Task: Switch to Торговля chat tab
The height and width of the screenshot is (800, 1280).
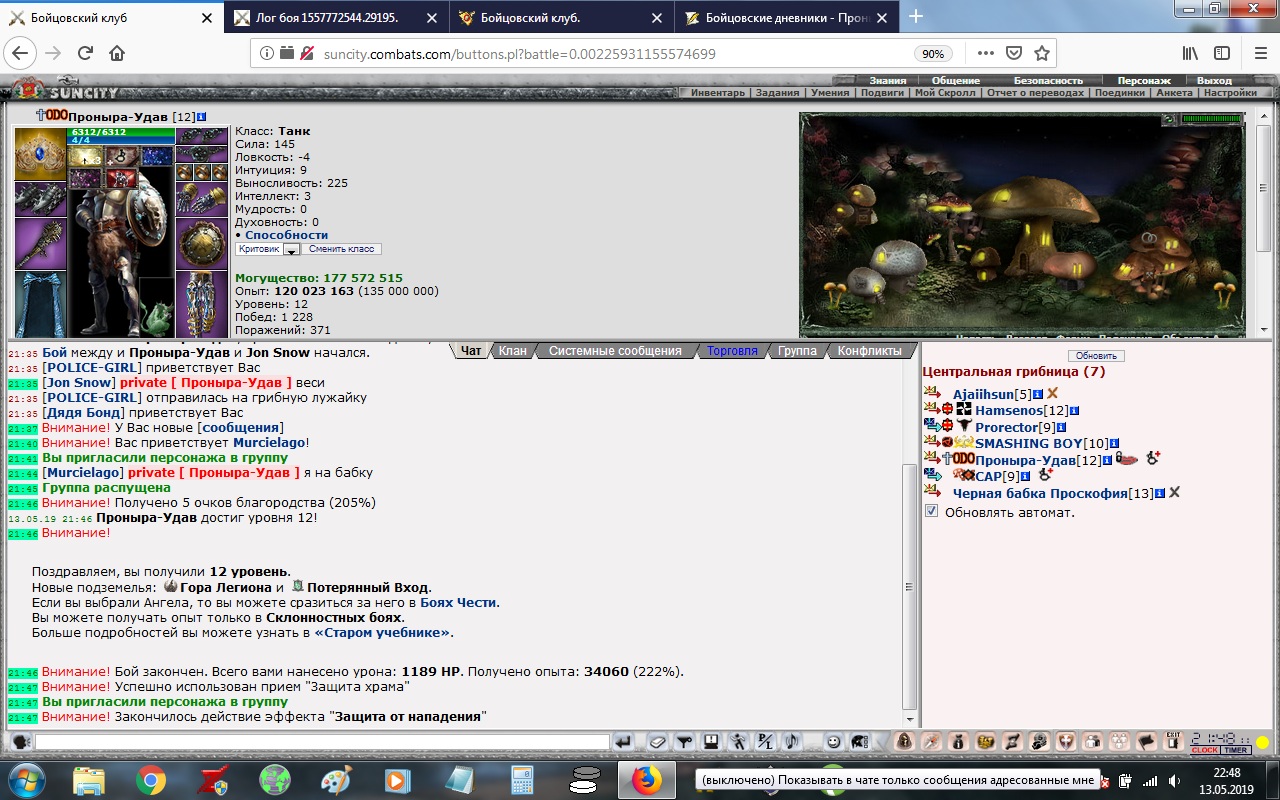Action: (732, 351)
